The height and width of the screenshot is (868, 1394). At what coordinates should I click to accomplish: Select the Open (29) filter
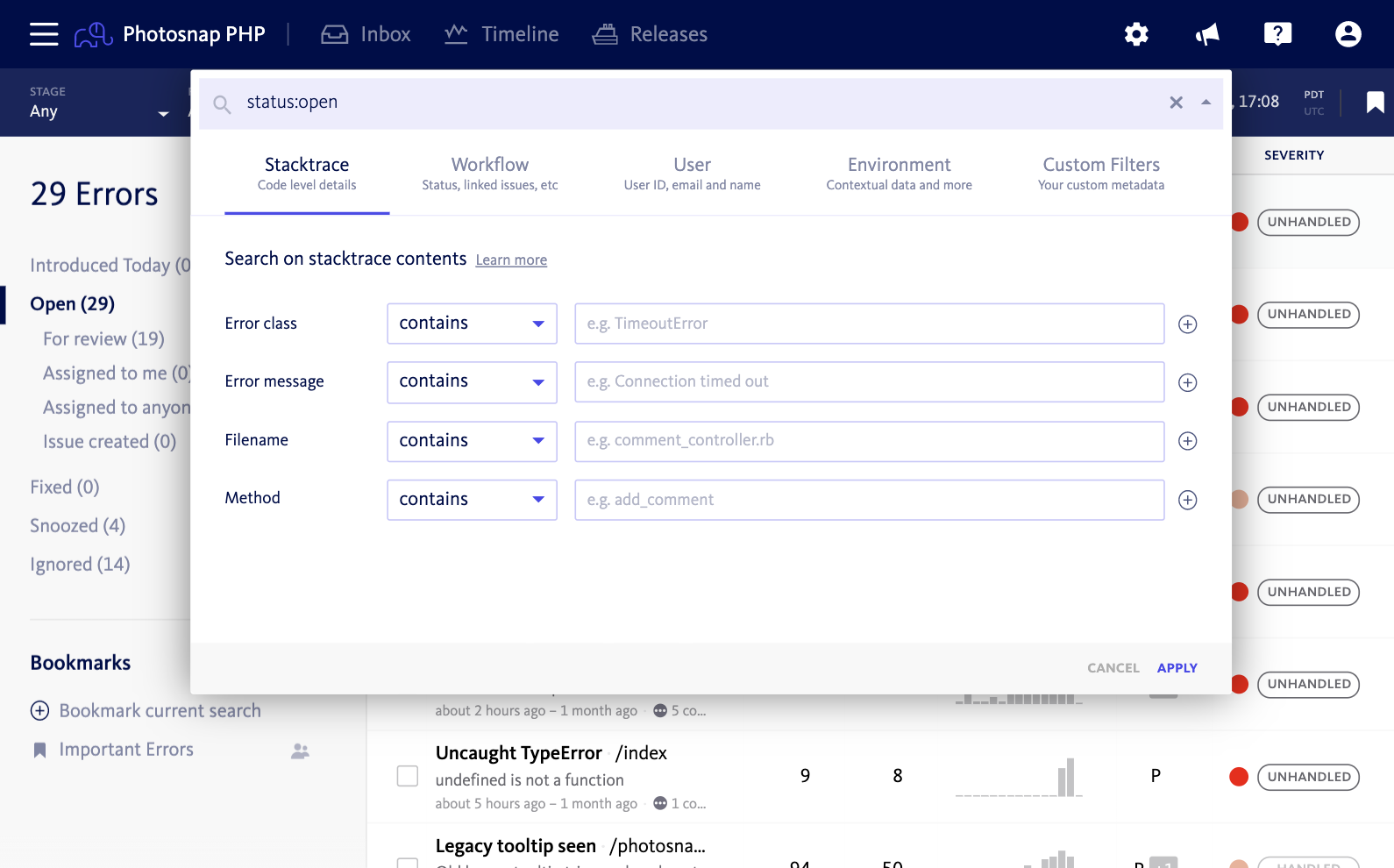pos(73,304)
